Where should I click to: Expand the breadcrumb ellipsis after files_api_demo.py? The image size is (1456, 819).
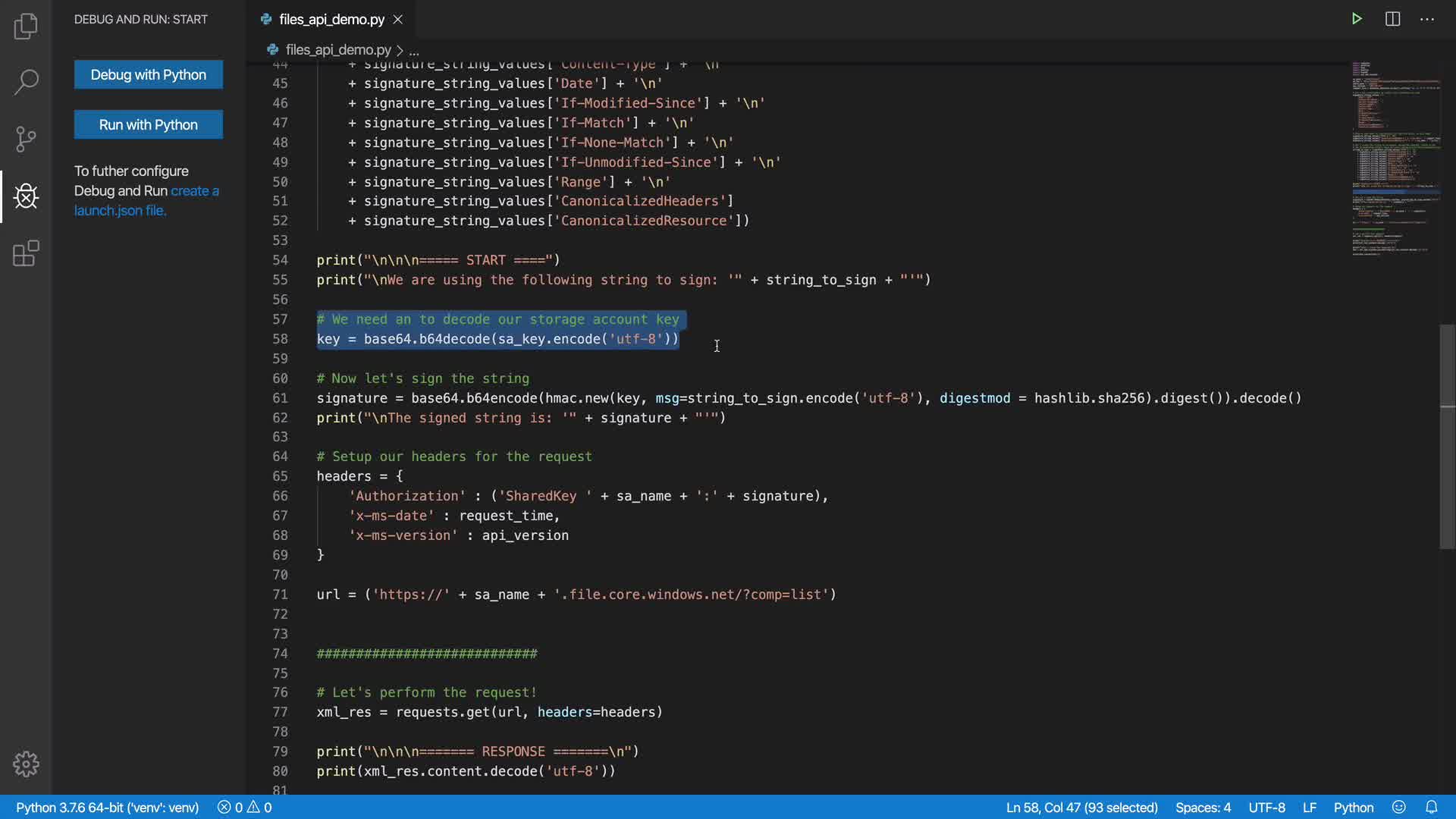click(414, 50)
